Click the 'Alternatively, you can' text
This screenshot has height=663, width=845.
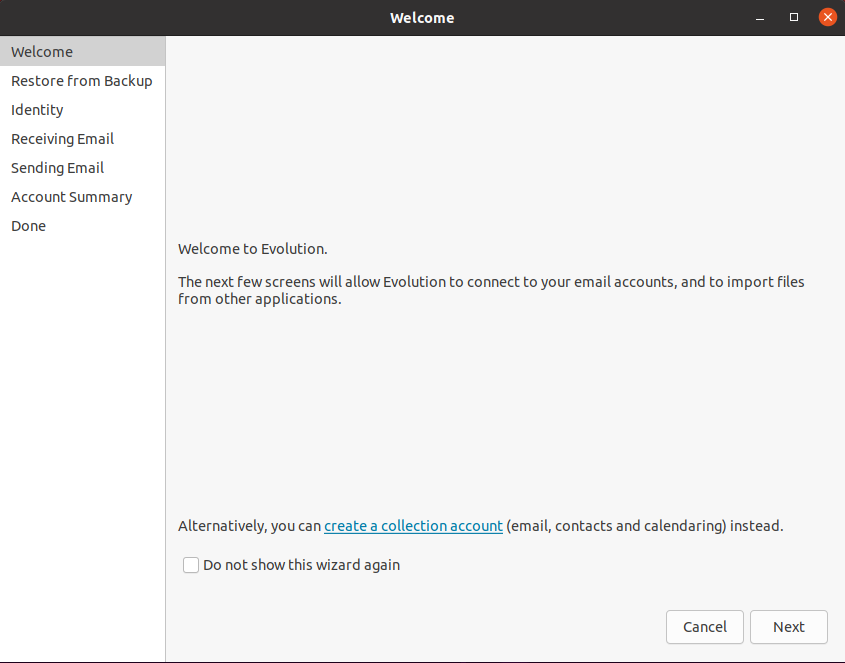(x=249, y=526)
